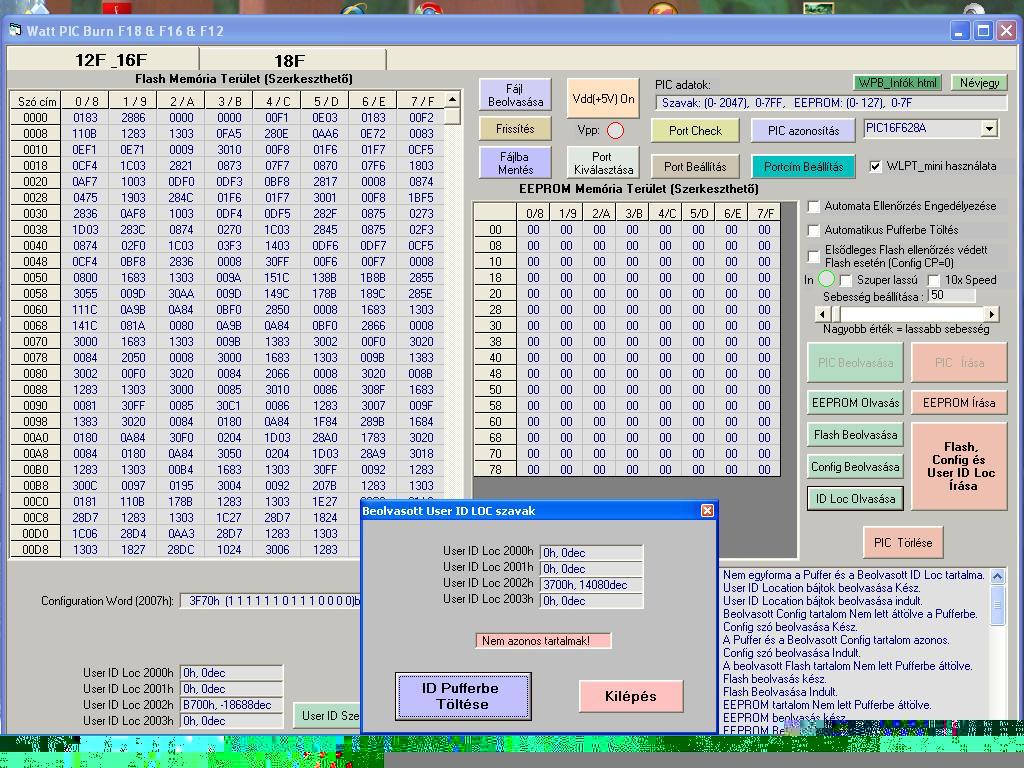Click the Sebesség beállítása value field
This screenshot has width=1024, height=768.
click(x=950, y=296)
